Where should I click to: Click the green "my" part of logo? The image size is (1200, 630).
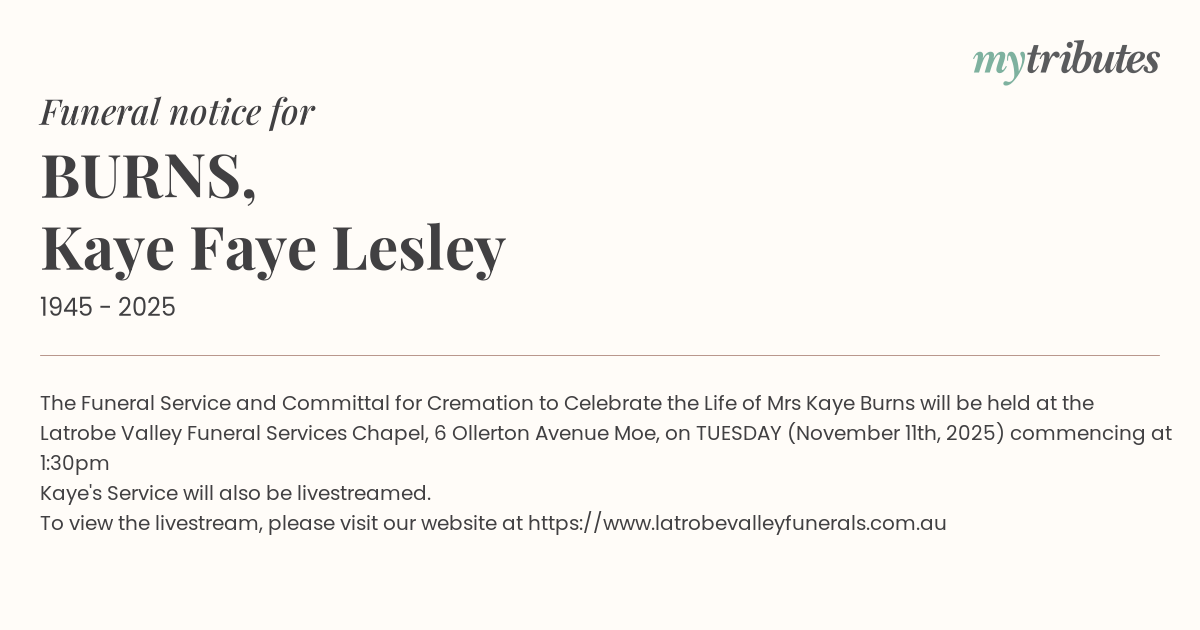click(998, 62)
